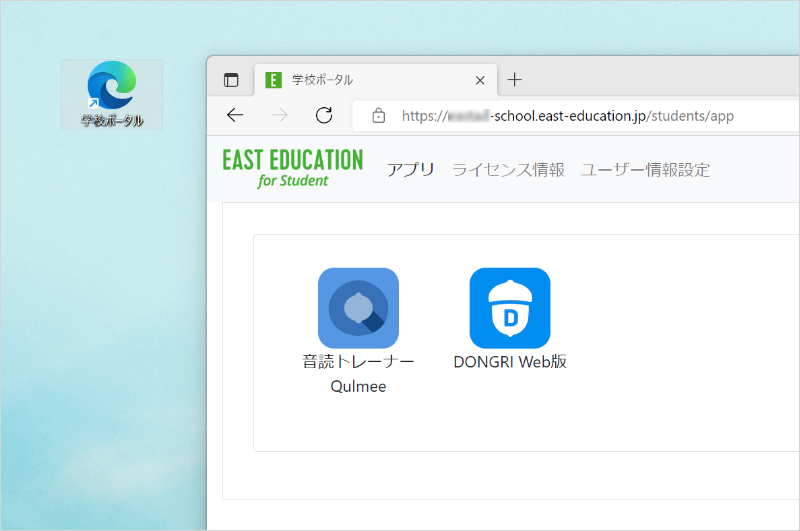Close the 学校ポータル browser tab
Screen dimensions: 800x531
coord(480,80)
